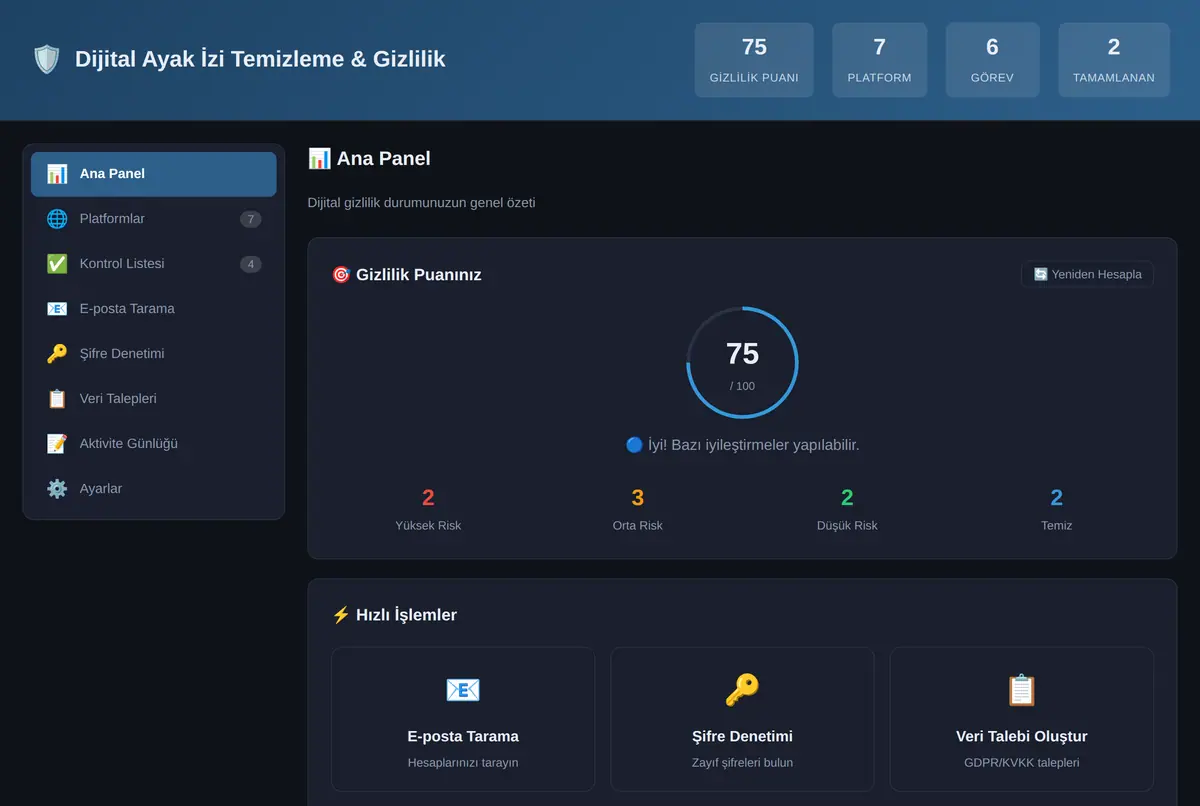Viewport: 1200px width, 806px height.
Task: Click the 'GDPR/KVKK talepleri' description text
Action: click(1021, 763)
